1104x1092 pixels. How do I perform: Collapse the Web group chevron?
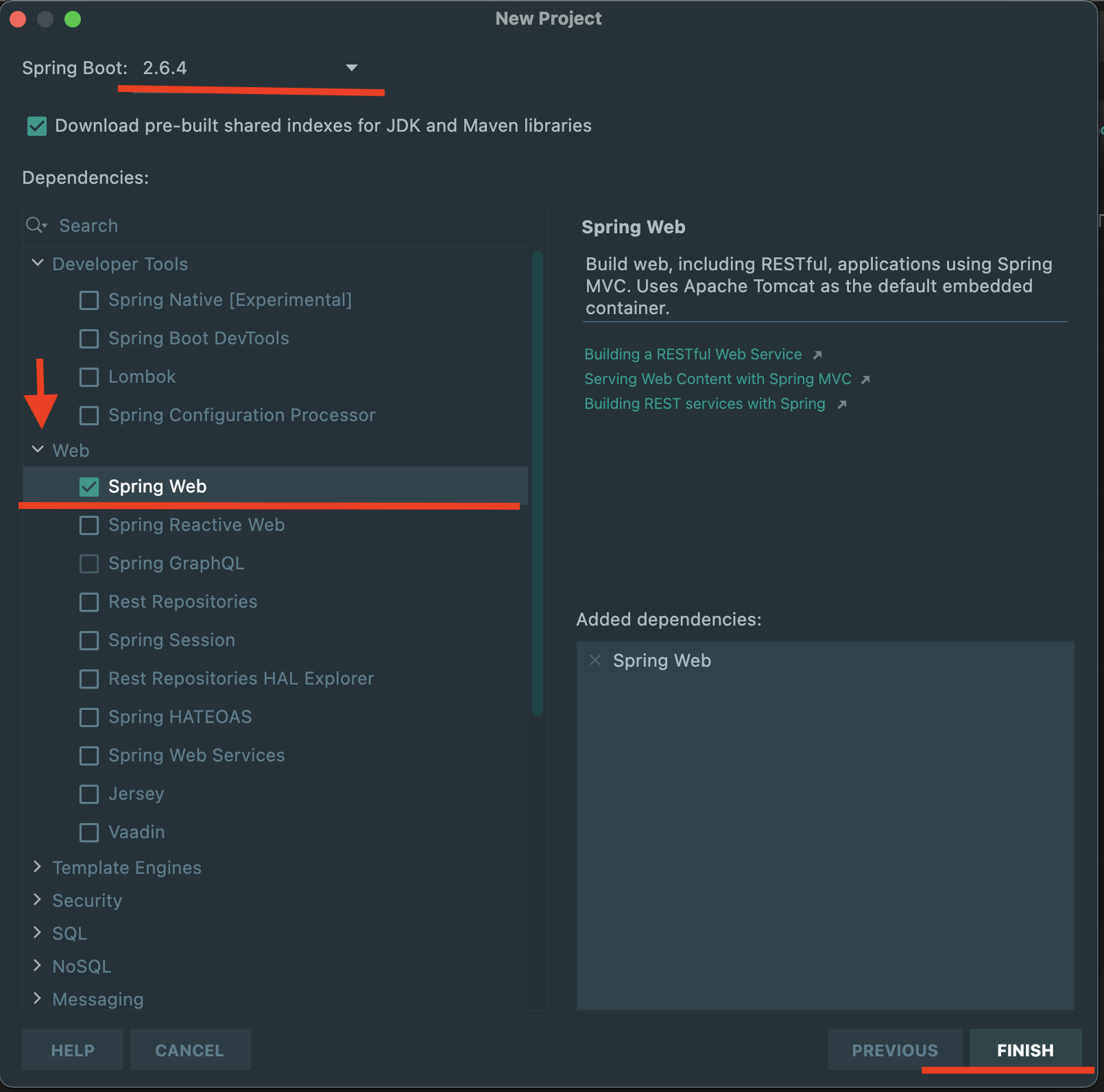click(x=38, y=450)
